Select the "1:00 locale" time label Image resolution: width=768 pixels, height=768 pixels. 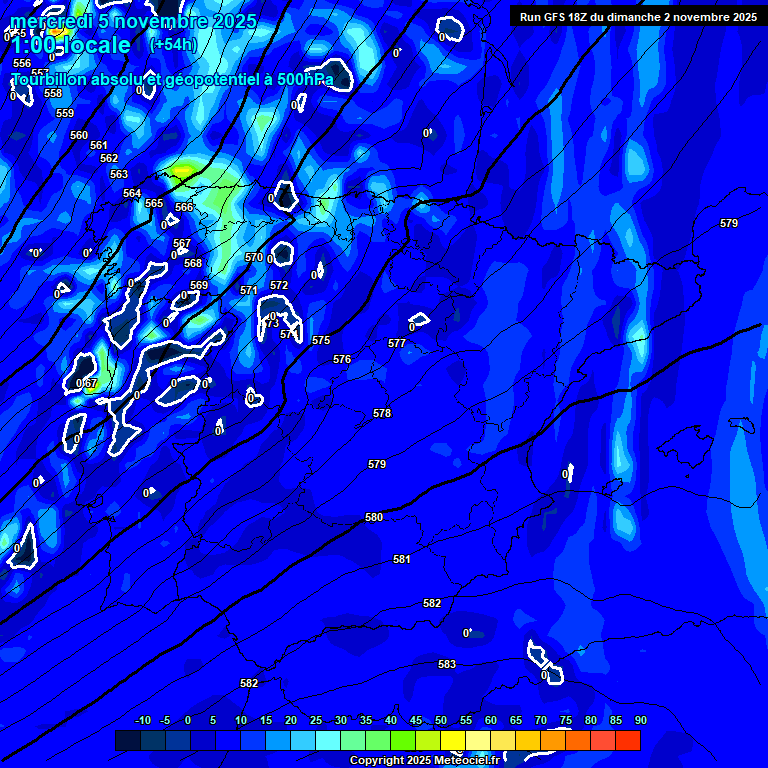[70, 45]
